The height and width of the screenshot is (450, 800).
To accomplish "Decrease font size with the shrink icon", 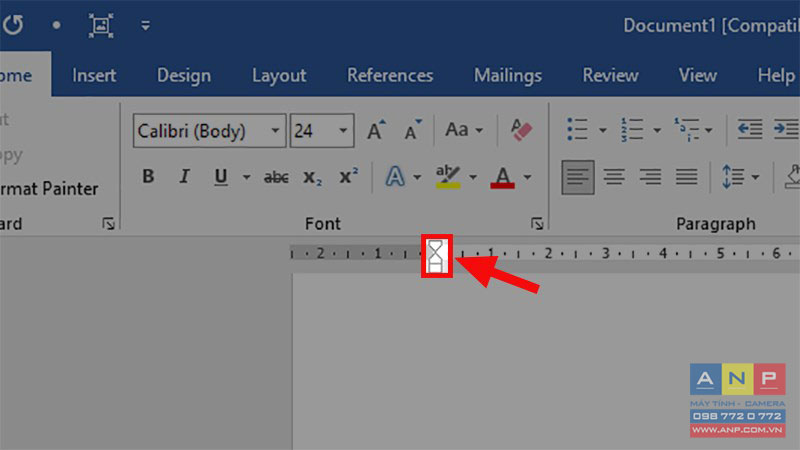I will coord(412,130).
